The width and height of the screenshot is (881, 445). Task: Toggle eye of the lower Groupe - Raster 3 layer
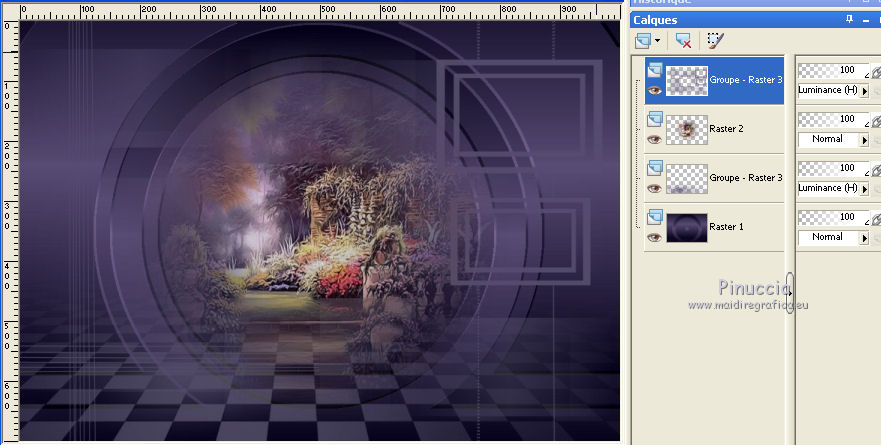click(654, 188)
